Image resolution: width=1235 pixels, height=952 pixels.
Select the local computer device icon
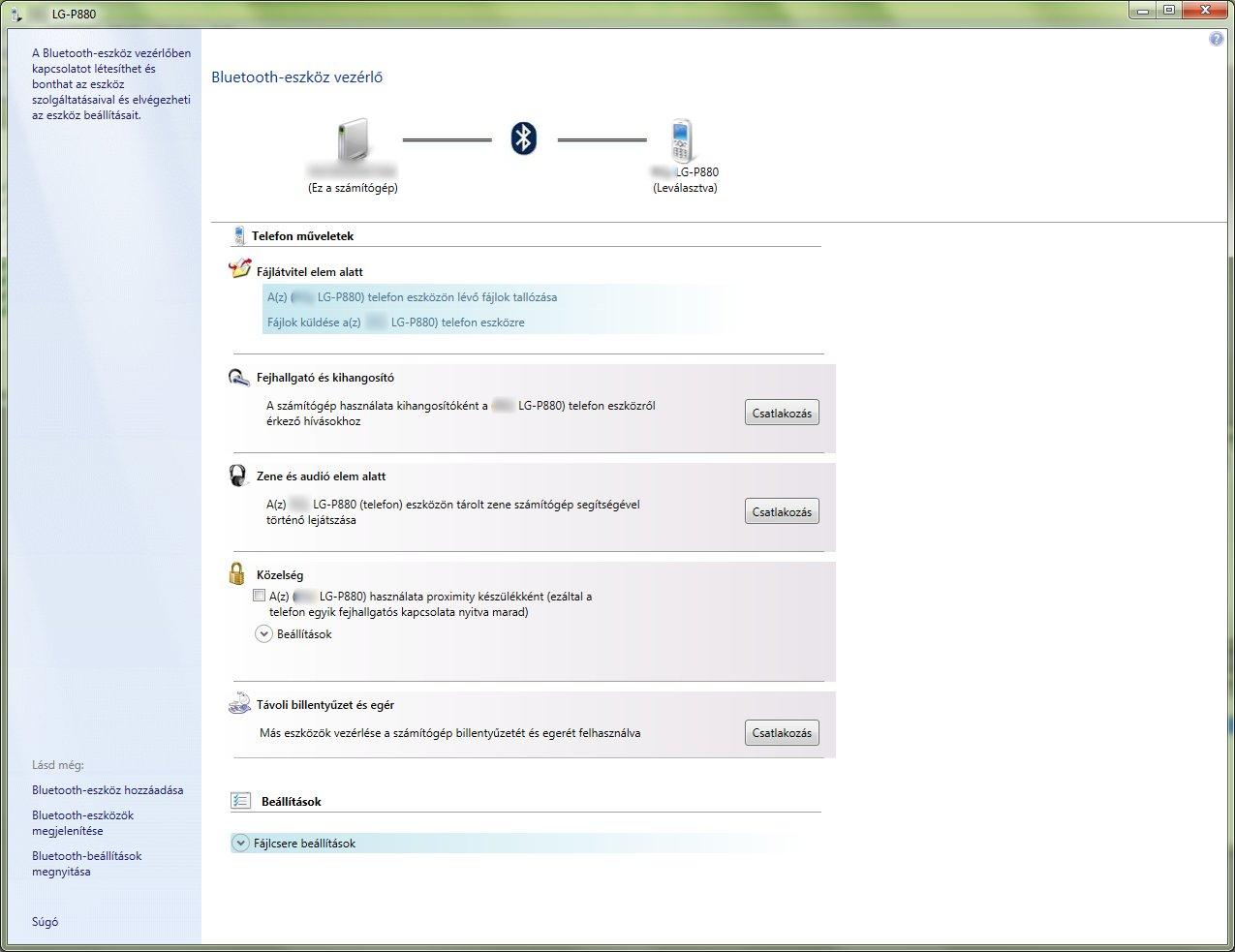[x=353, y=139]
